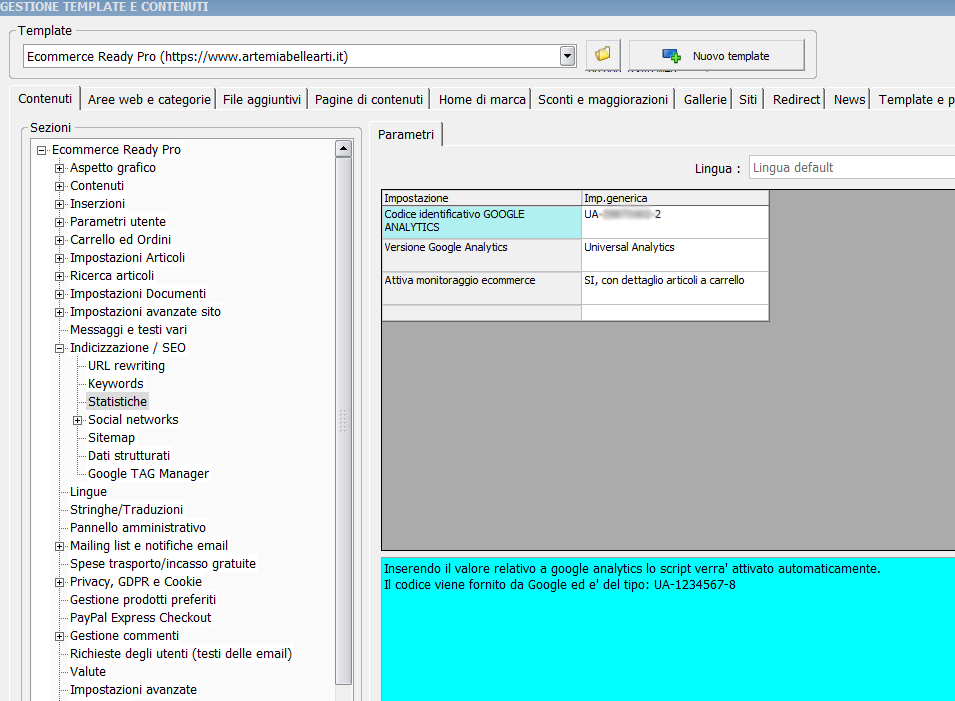Select the Statistiche tree item
955x701 pixels.
click(x=118, y=401)
